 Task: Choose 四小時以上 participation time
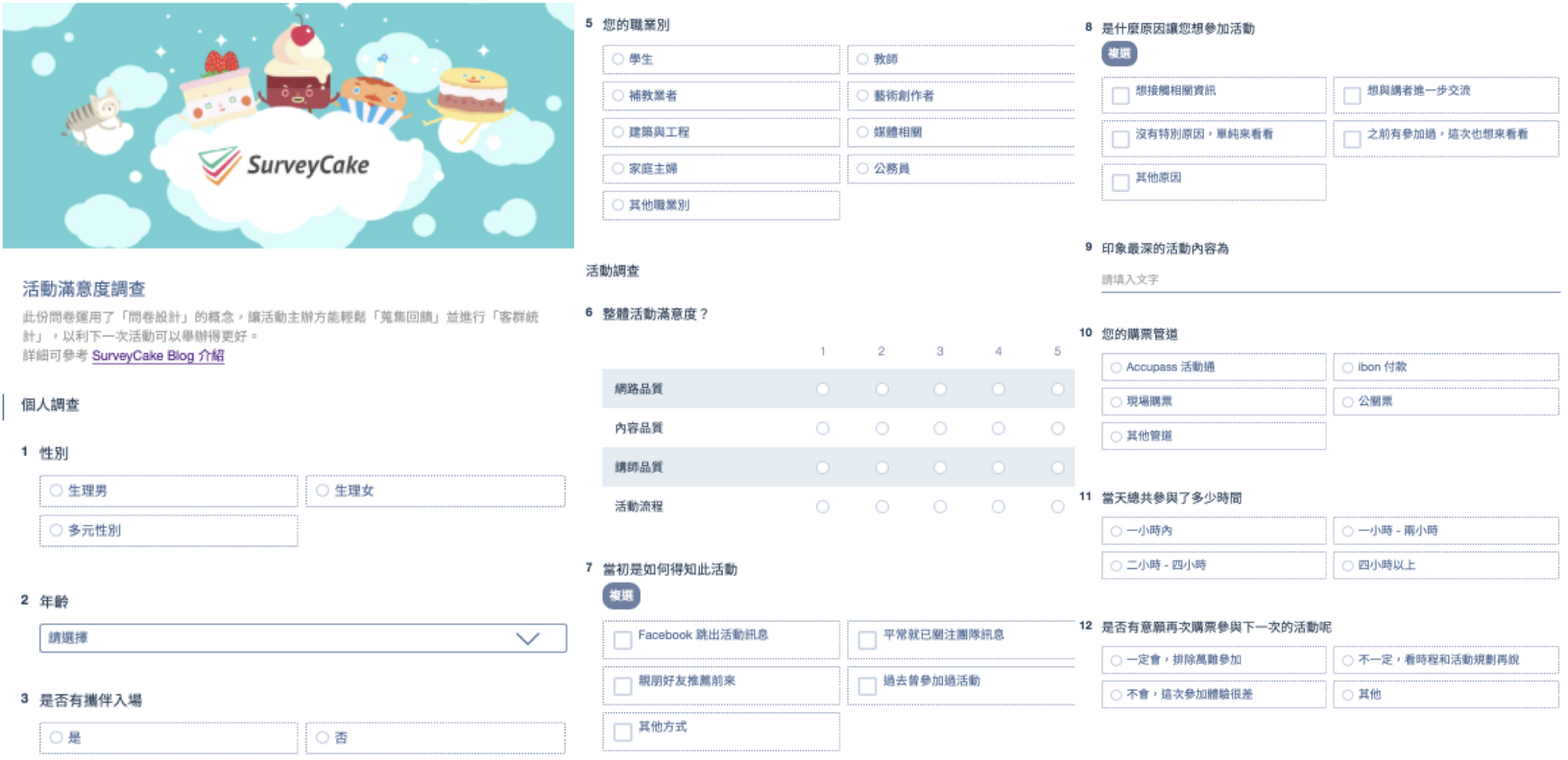pos(1348,565)
